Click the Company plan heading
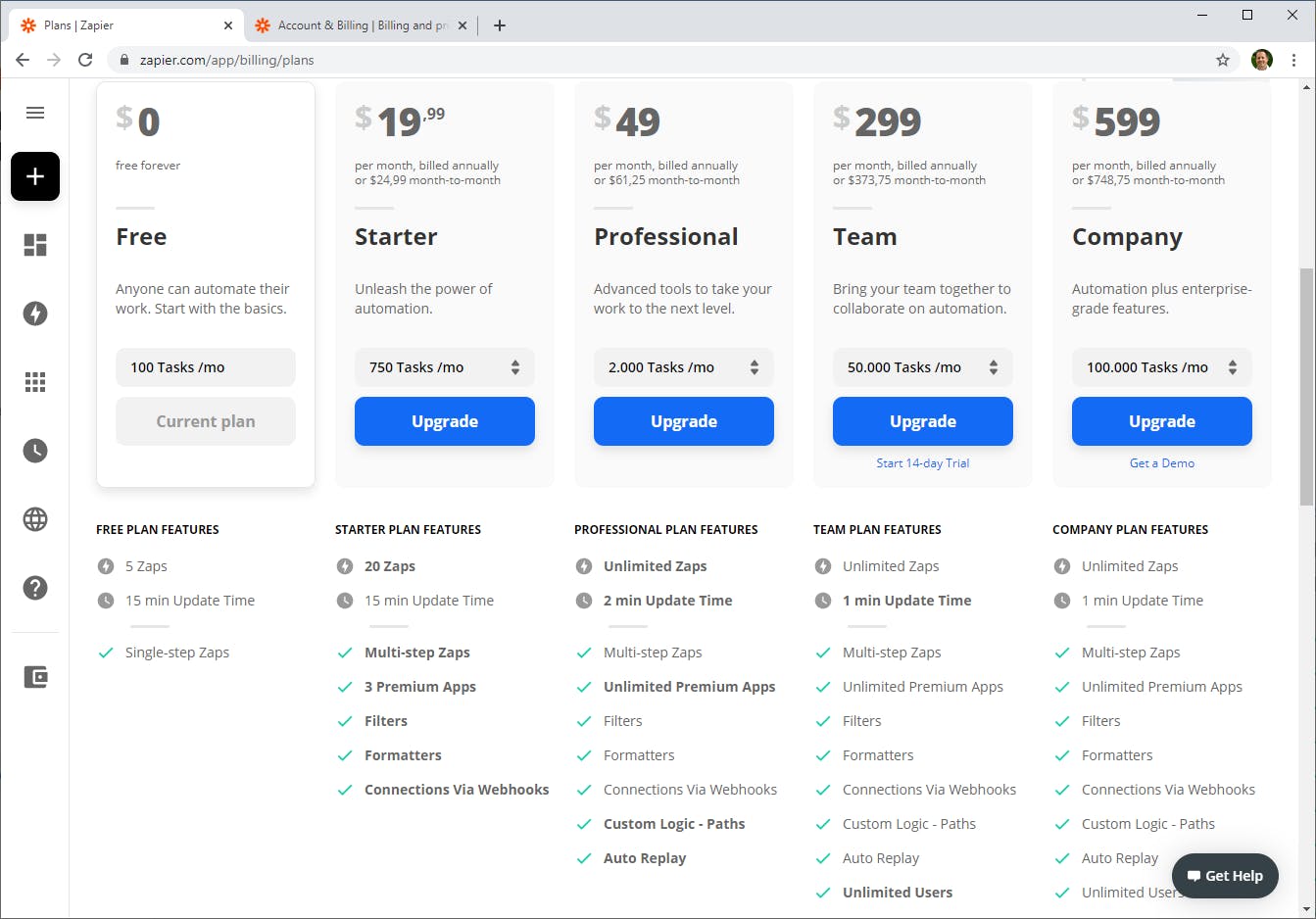The image size is (1316, 919). pyautogui.click(x=1127, y=238)
